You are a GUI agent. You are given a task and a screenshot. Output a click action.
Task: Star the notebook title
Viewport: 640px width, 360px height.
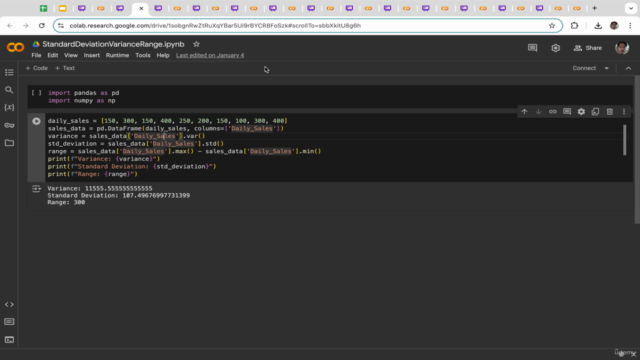(x=196, y=44)
